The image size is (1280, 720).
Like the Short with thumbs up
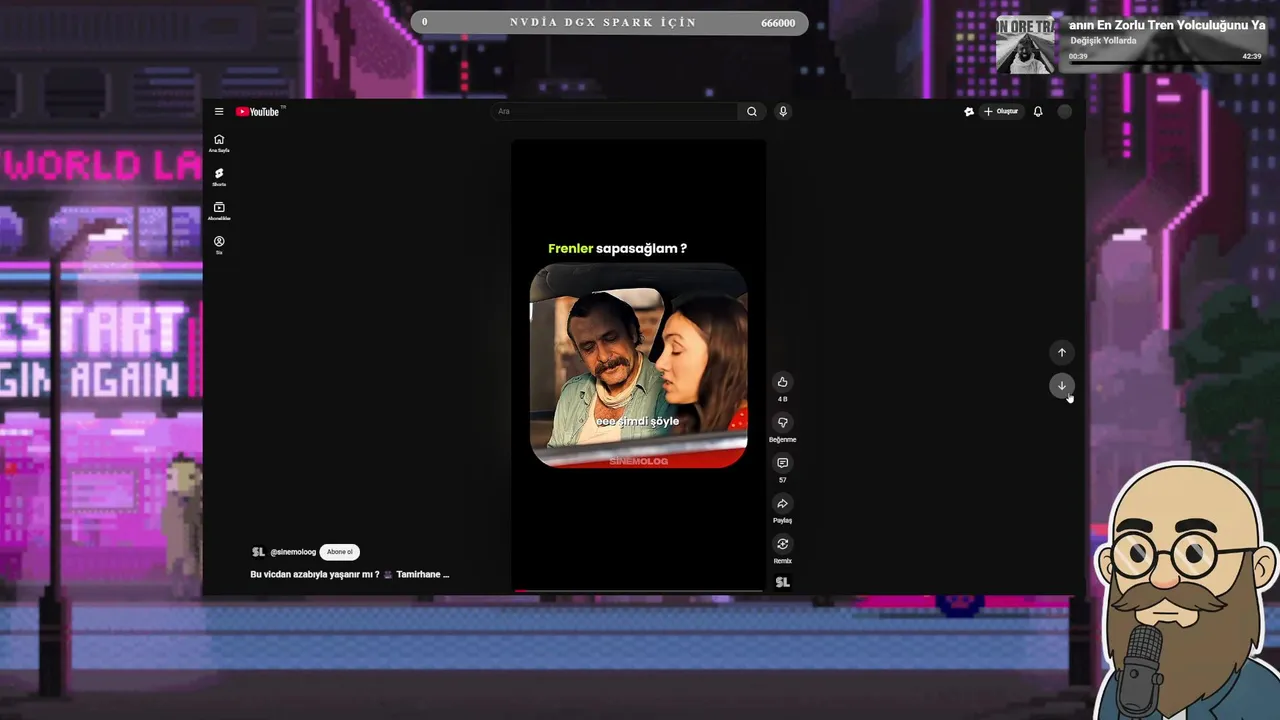click(x=782, y=382)
